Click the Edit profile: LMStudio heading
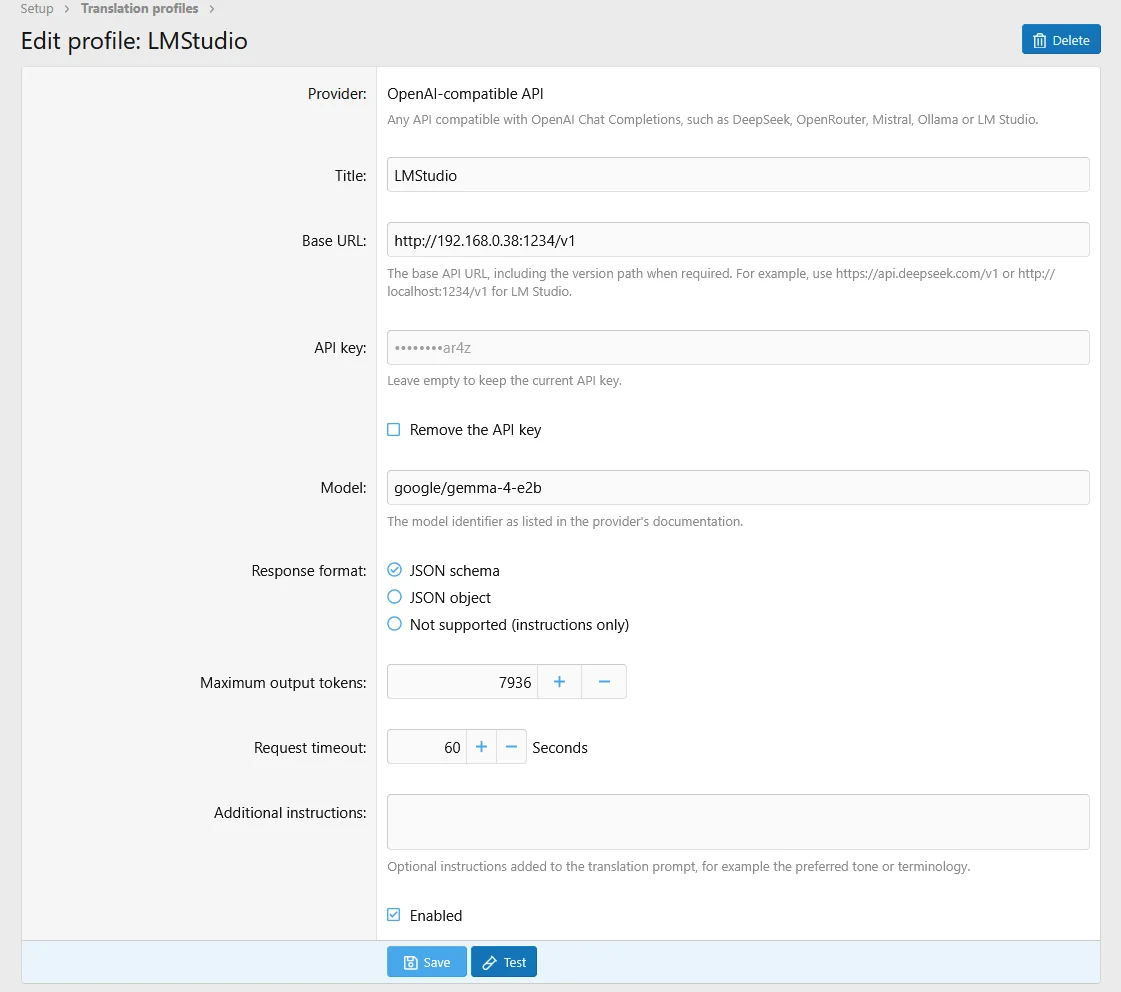1121x992 pixels. coord(134,41)
